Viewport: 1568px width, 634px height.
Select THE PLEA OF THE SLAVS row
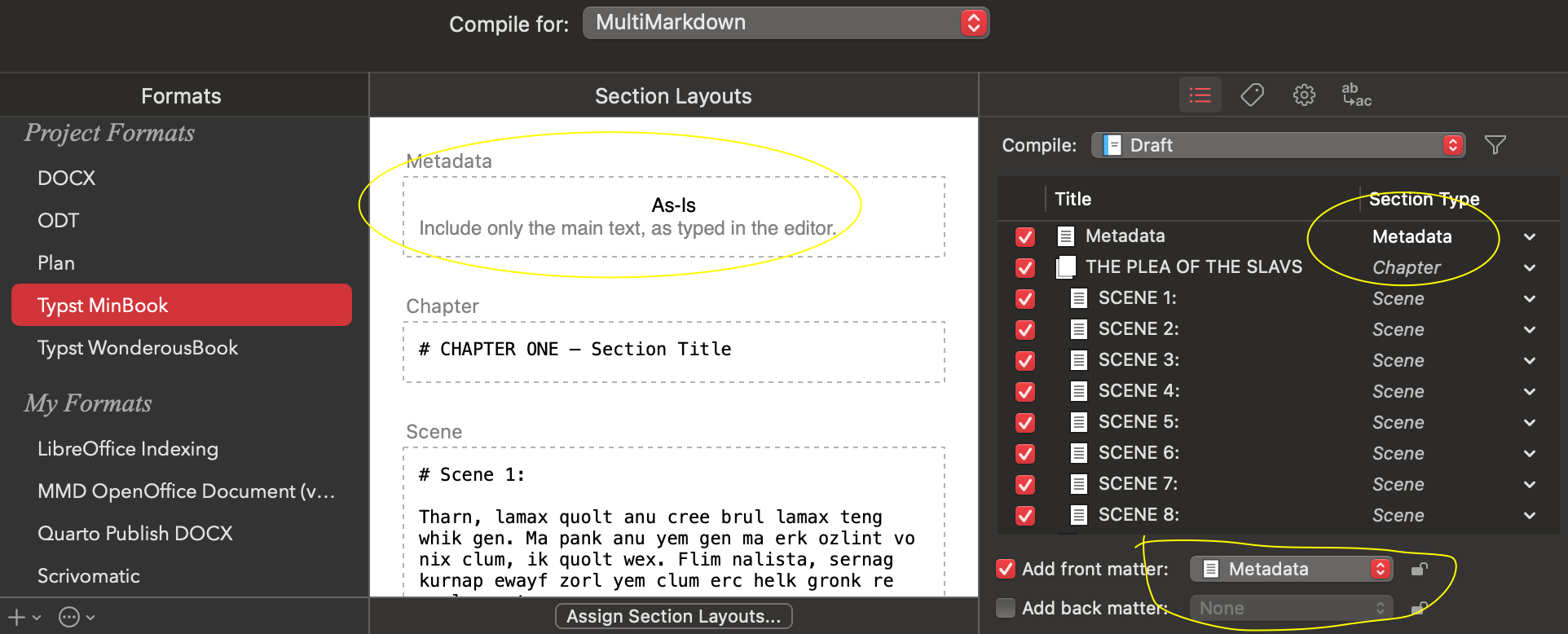click(1193, 267)
